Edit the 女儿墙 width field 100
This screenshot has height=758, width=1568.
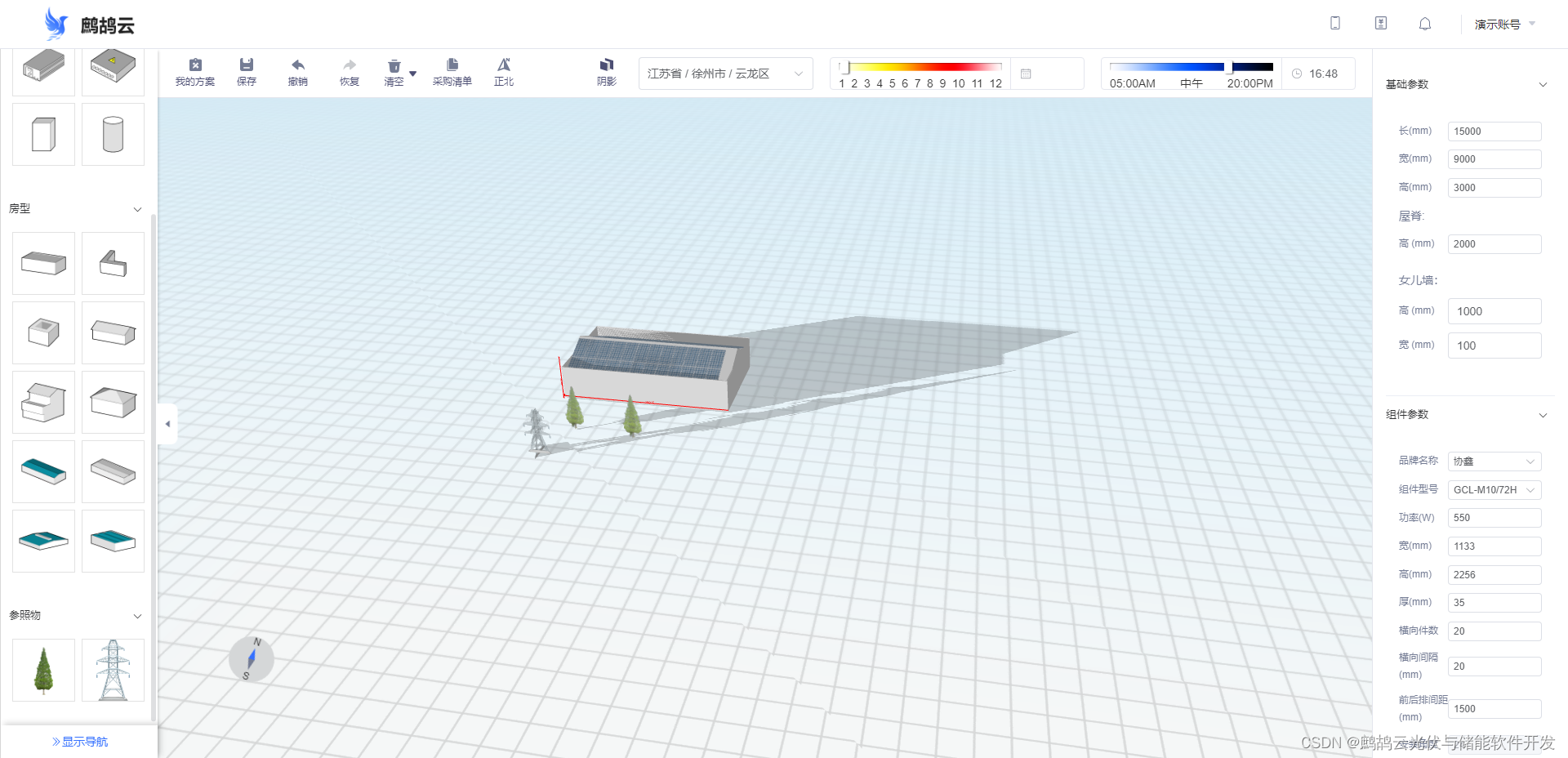[1494, 346]
